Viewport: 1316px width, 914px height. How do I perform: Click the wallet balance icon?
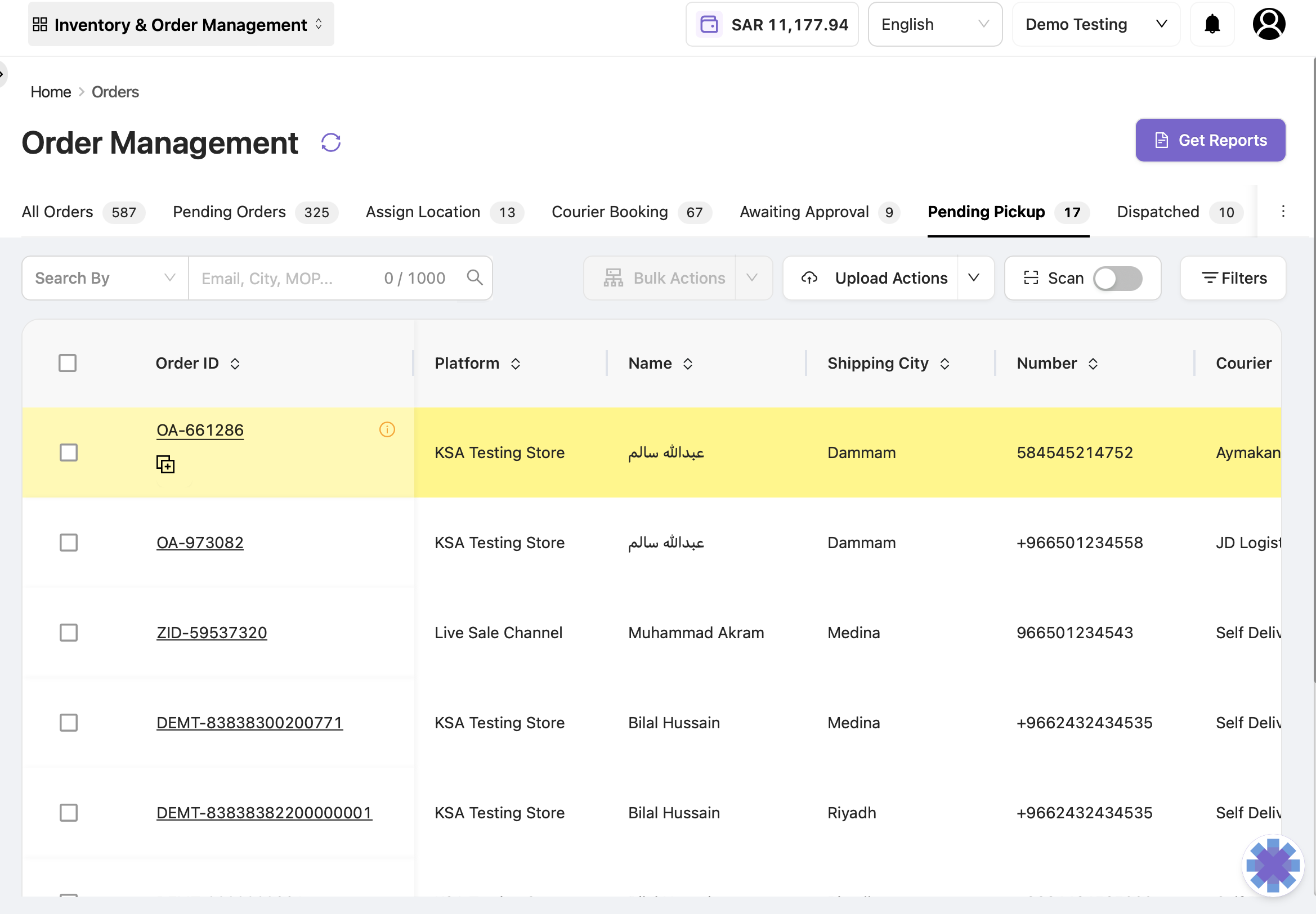tap(709, 25)
